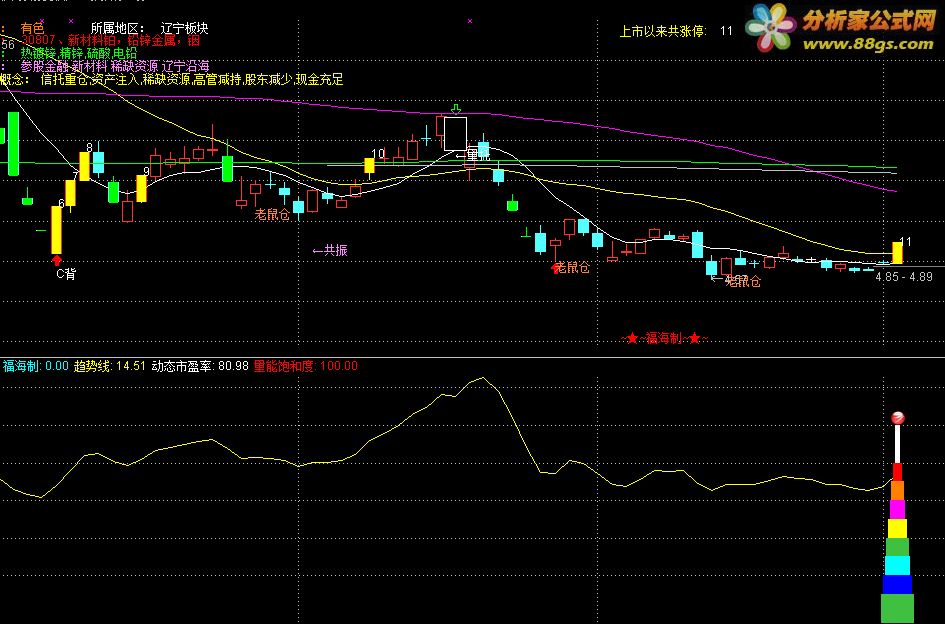Click the 辽宁板块 region text
The image size is (945, 624).
tap(184, 28)
